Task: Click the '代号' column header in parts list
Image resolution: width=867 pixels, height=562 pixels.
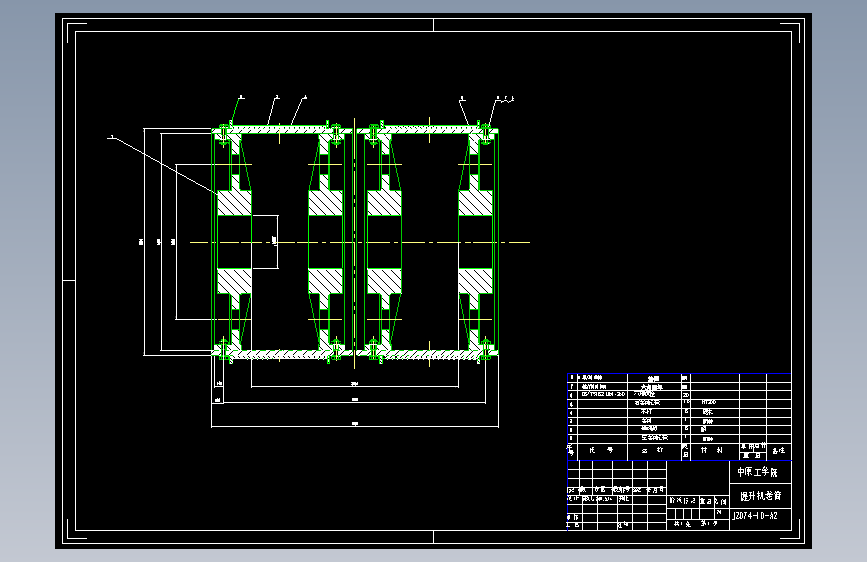Action: pyautogui.click(x=601, y=450)
